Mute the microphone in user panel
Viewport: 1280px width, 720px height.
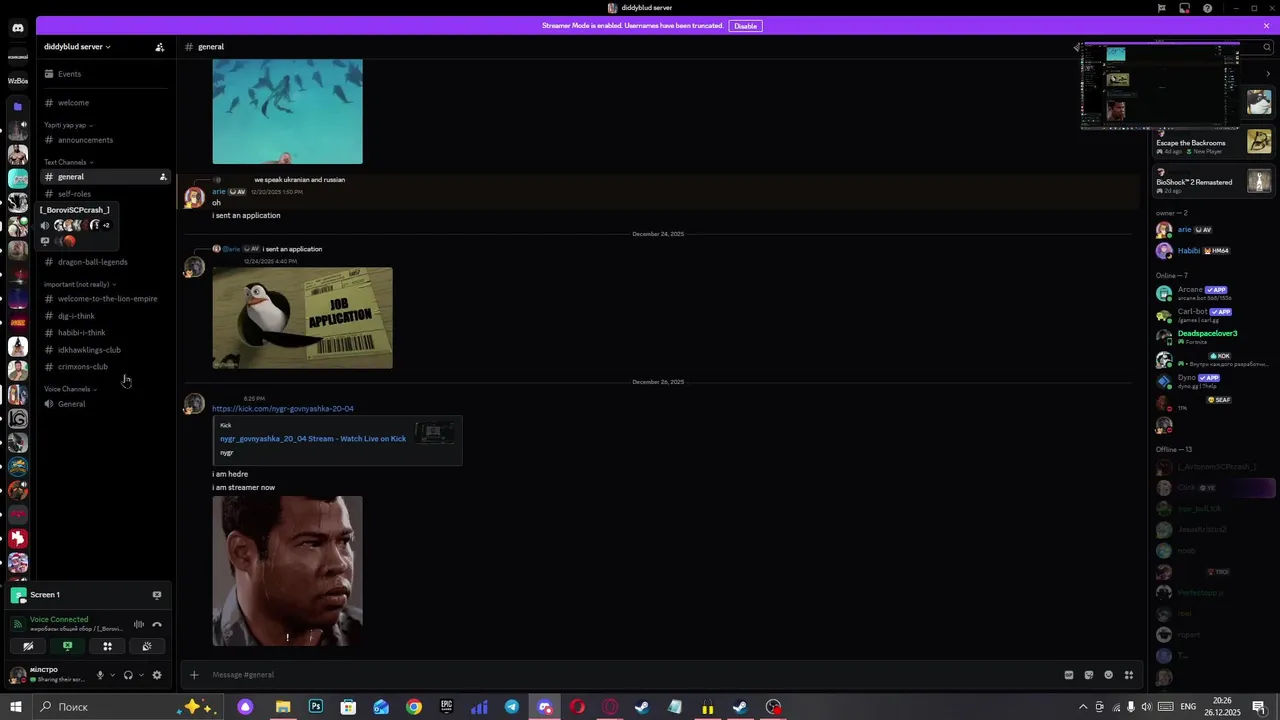(99, 675)
